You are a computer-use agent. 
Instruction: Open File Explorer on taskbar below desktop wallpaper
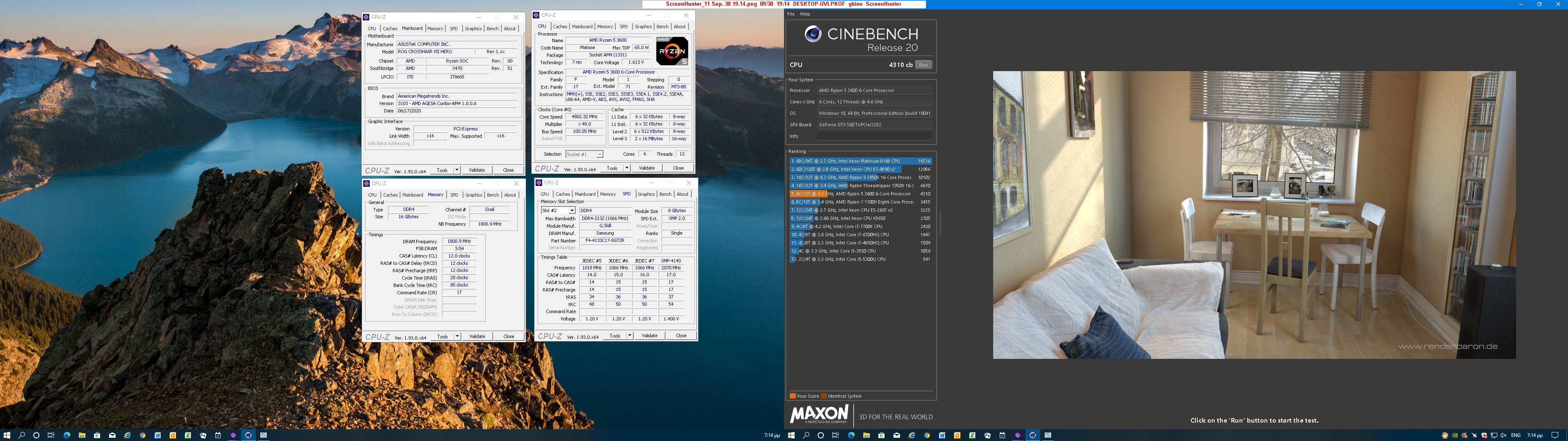(82, 436)
